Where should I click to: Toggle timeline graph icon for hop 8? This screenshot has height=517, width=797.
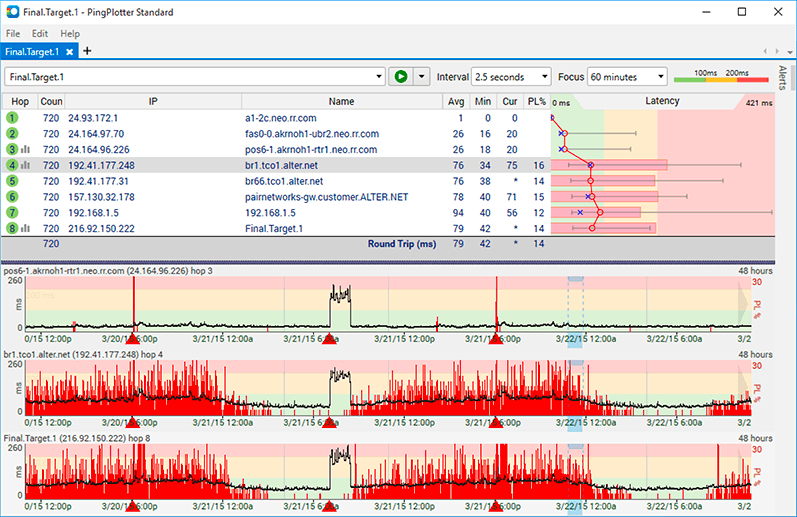point(25,229)
